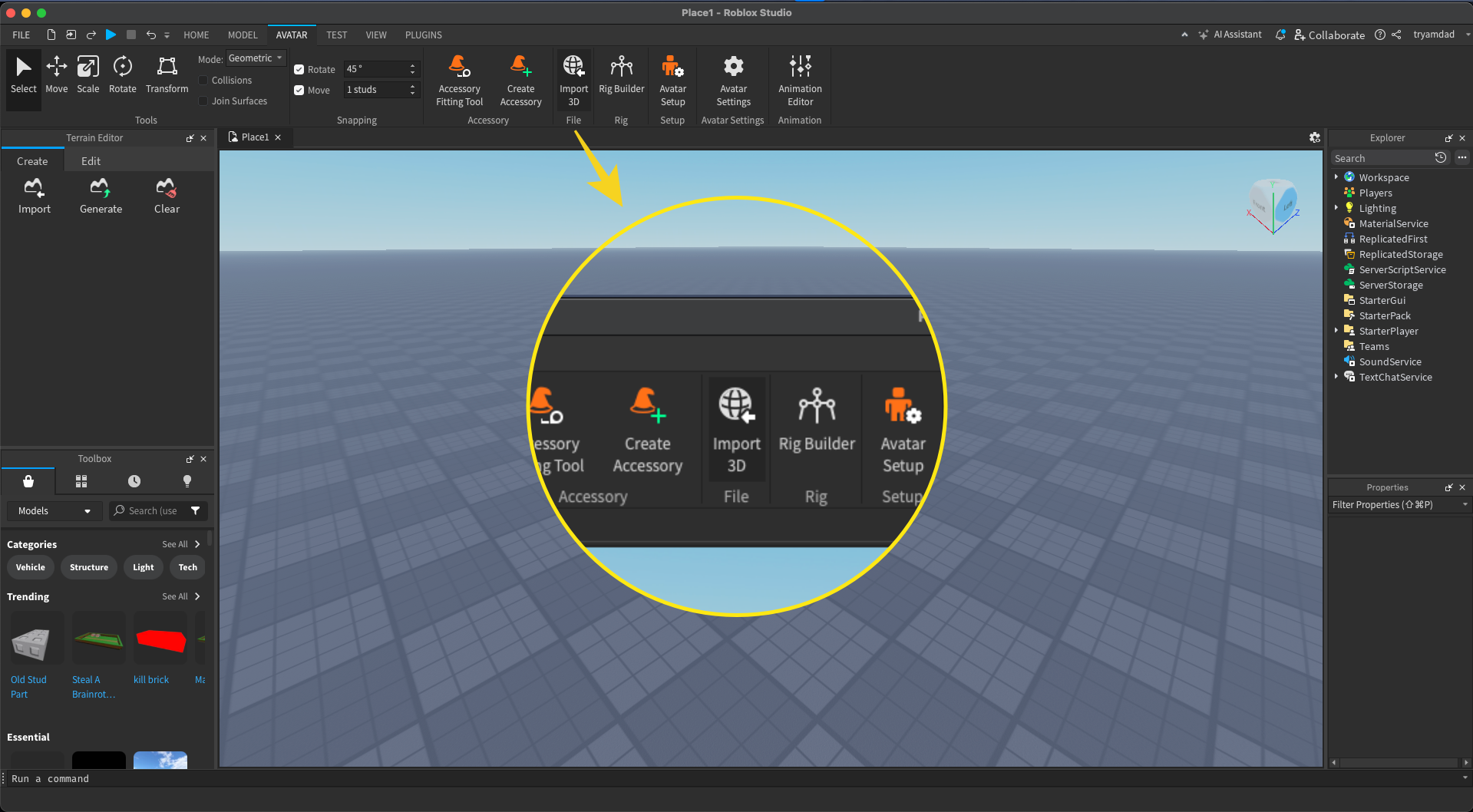Open the Mode Geometric dropdown
Image resolution: width=1473 pixels, height=812 pixels.
pos(256,58)
